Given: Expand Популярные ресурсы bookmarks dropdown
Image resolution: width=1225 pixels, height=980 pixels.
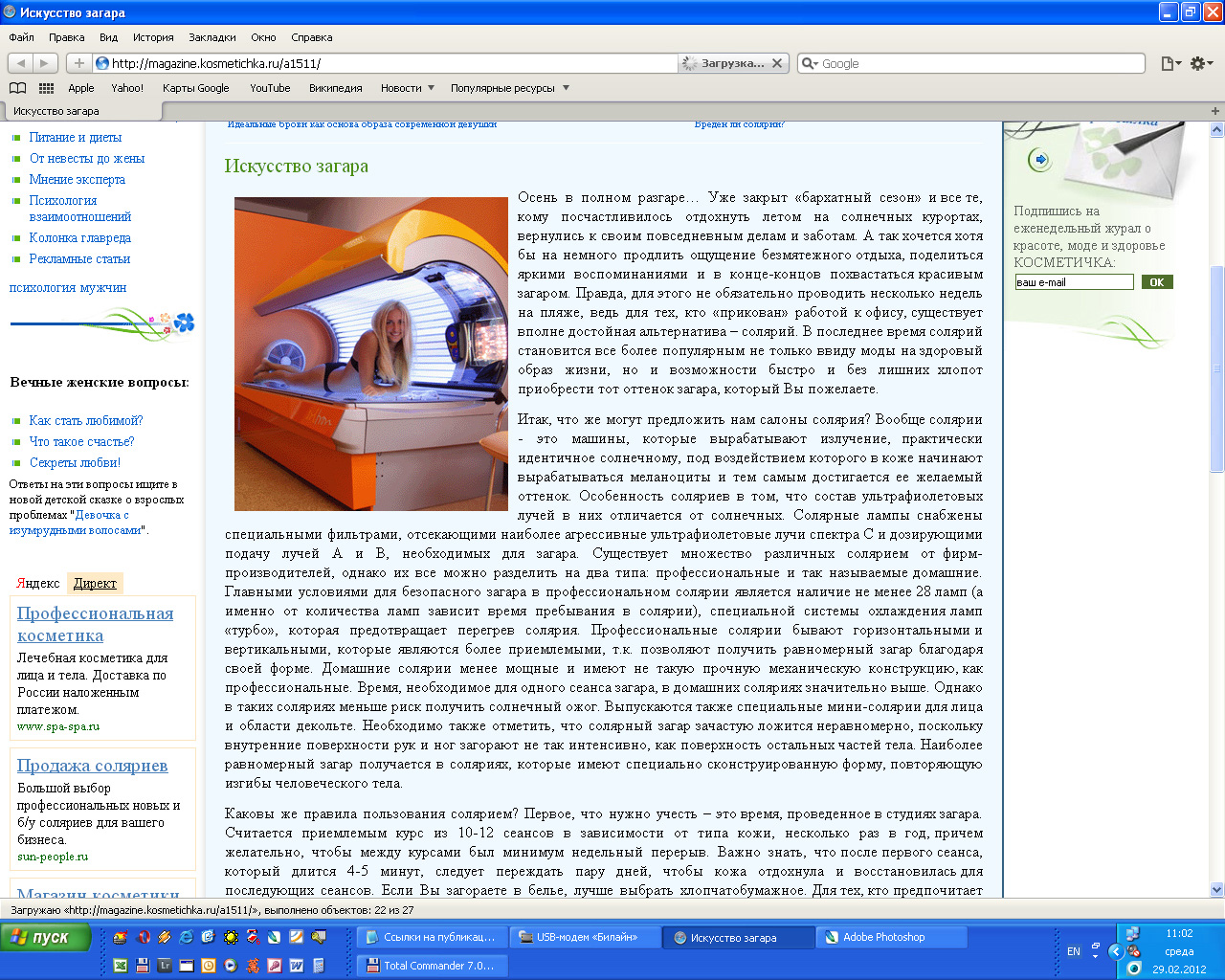Looking at the screenshot, I should click(510, 88).
